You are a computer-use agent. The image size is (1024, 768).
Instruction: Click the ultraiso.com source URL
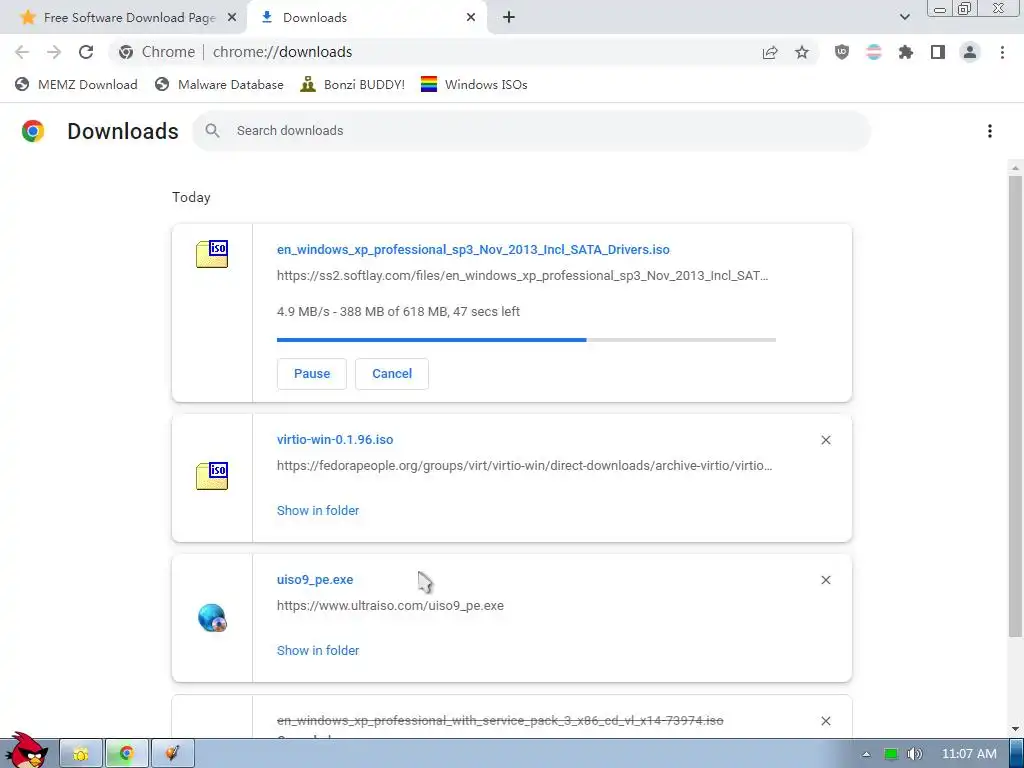390,605
